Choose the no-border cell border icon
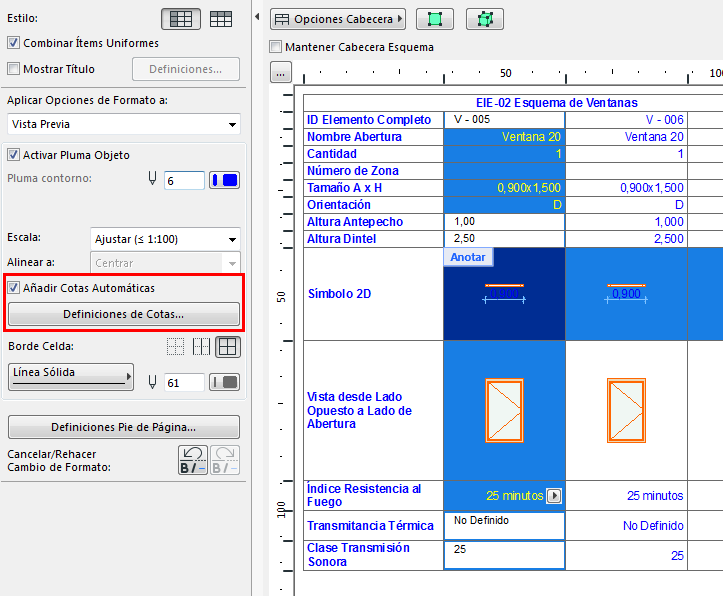 (x=176, y=347)
